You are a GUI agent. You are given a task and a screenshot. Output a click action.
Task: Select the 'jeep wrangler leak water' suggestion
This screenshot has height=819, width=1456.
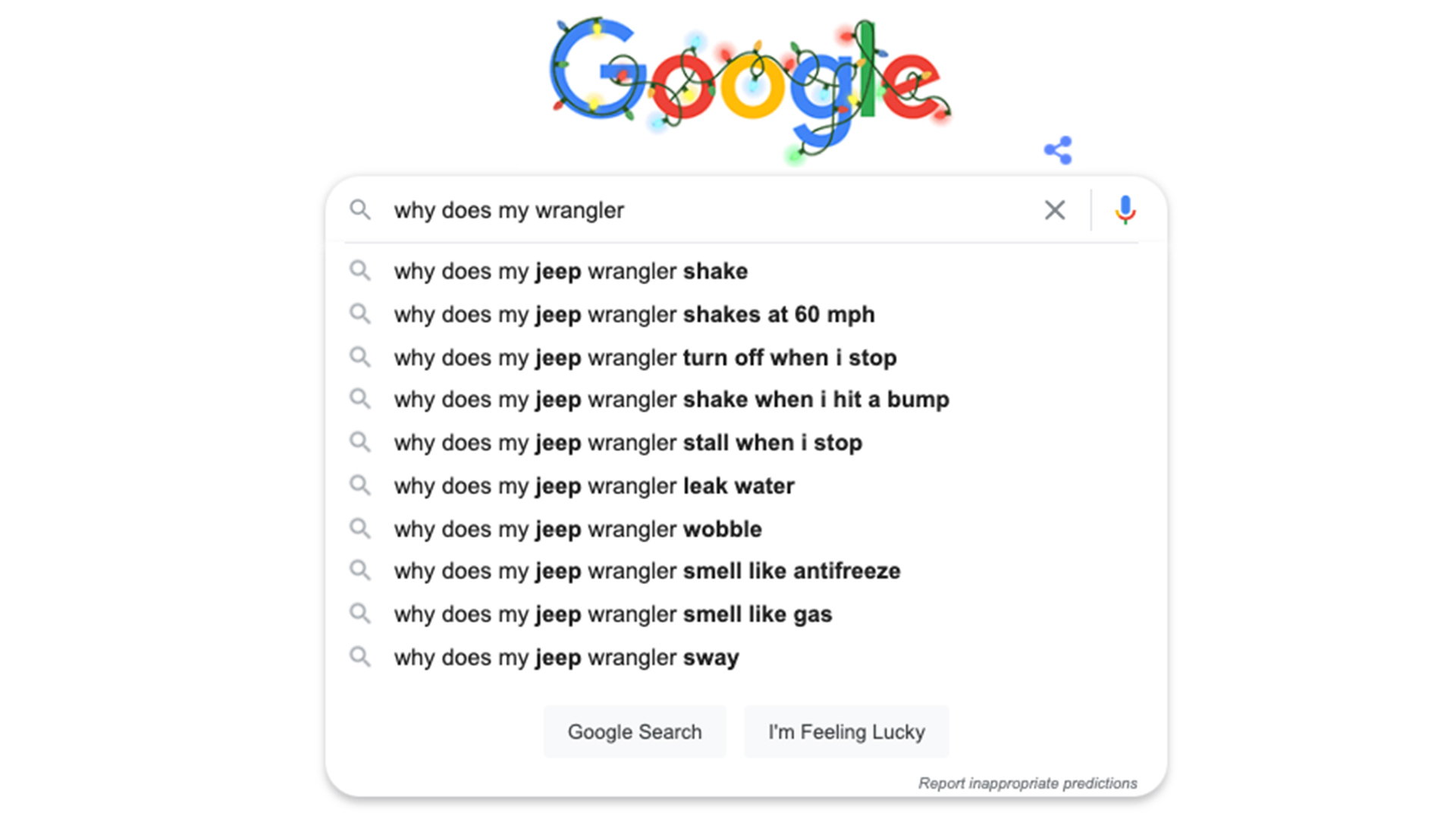click(594, 486)
